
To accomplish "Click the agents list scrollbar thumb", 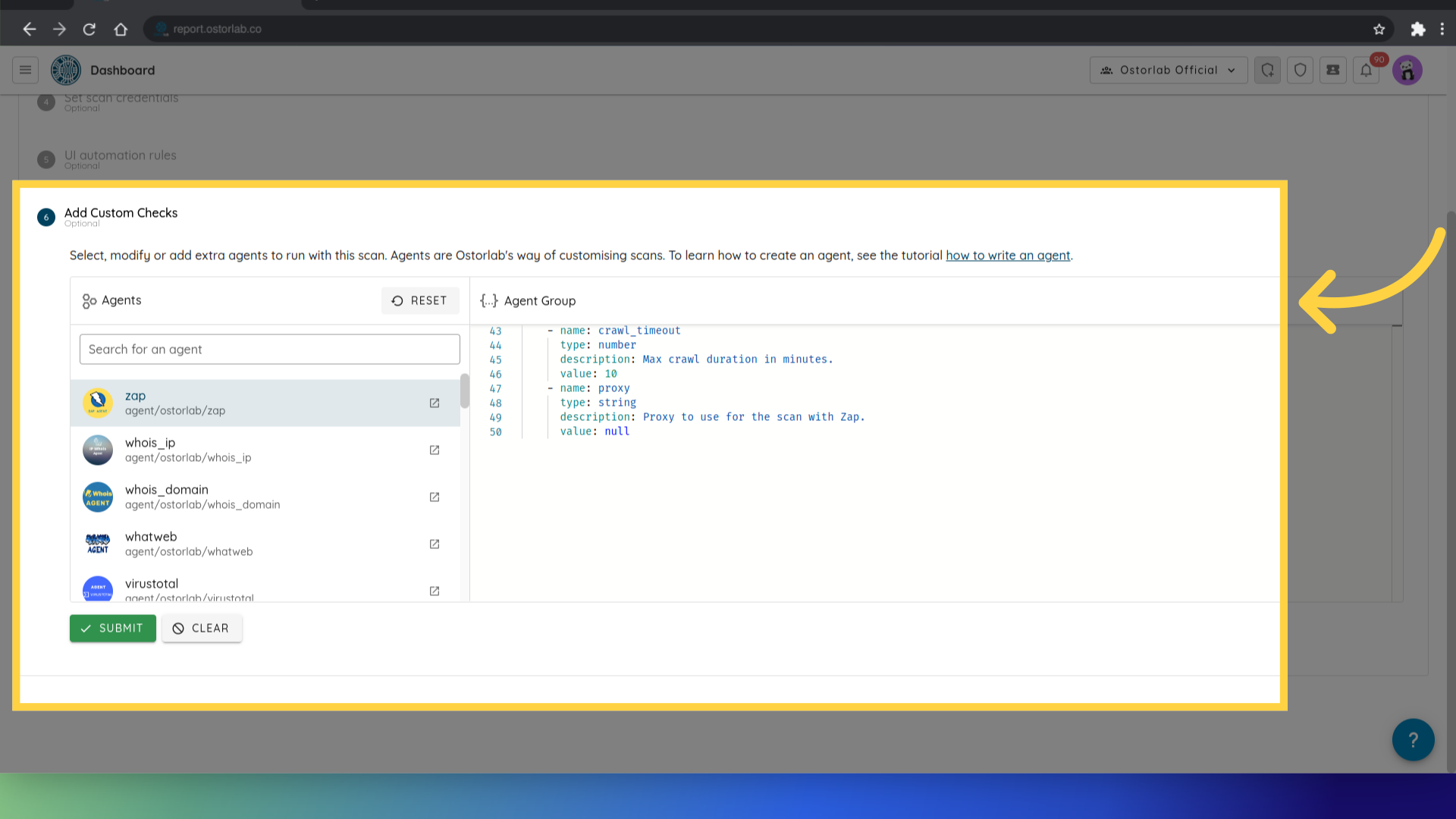I will [x=464, y=391].
